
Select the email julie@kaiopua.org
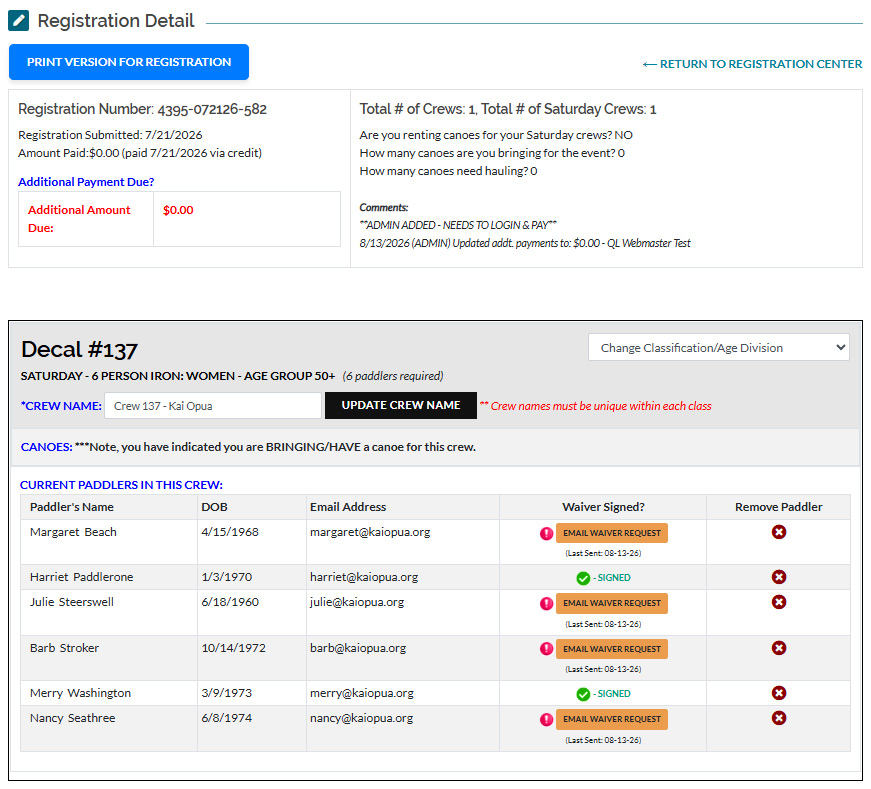click(357, 602)
